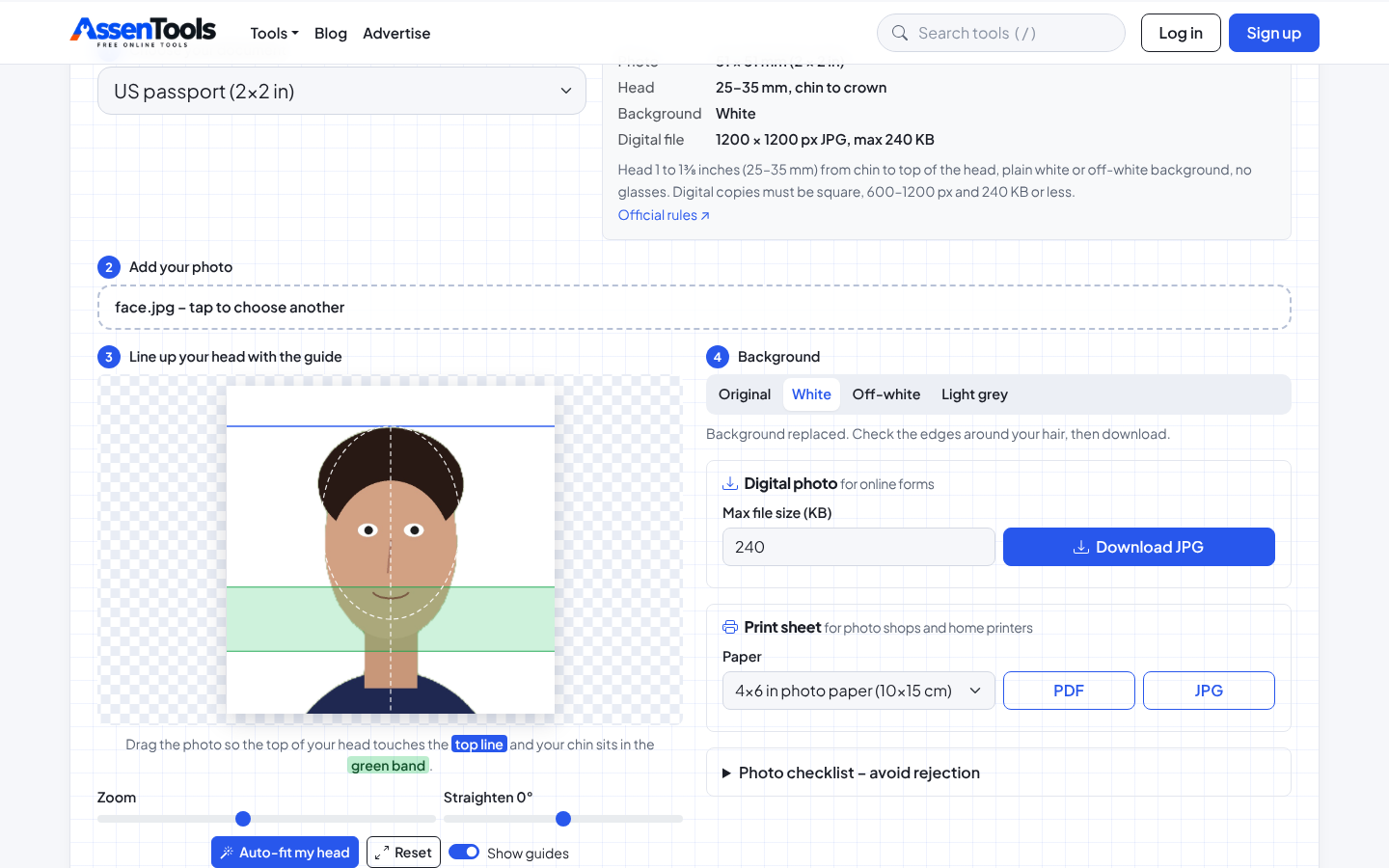Screen dimensions: 1389x868
Task: Open the US passport document type dropdown
Action: click(341, 91)
